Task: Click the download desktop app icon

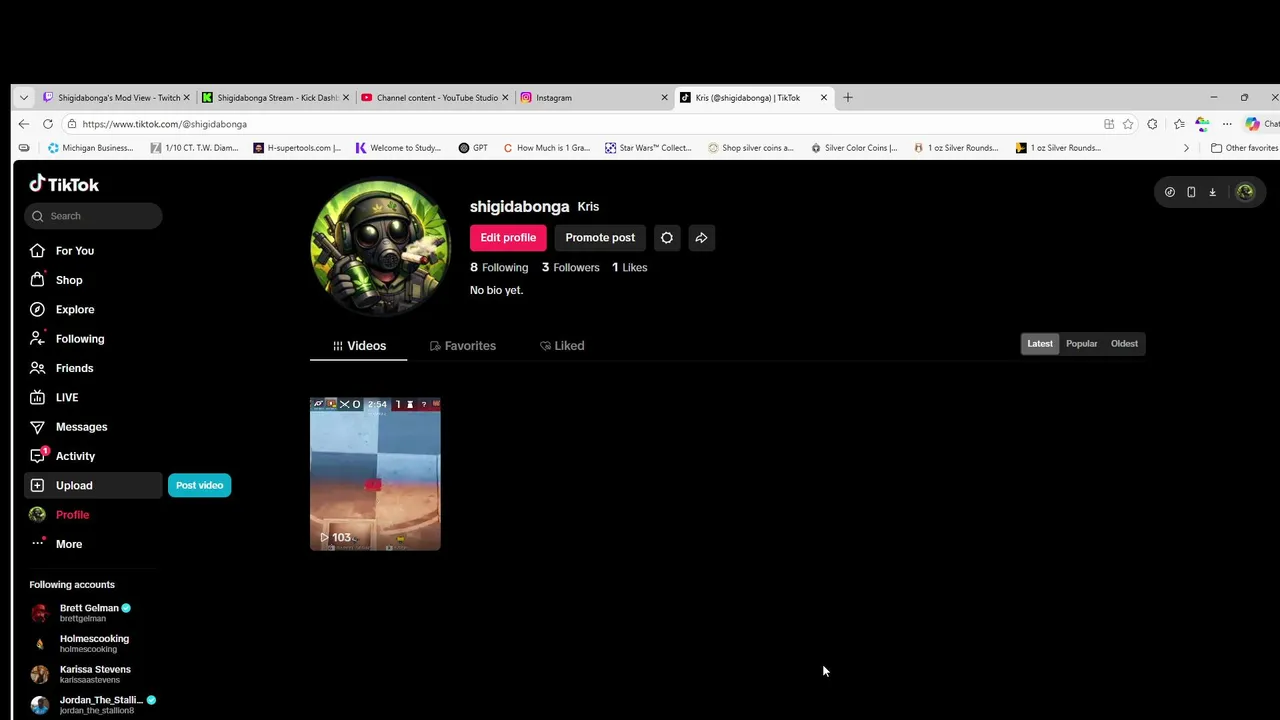Action: coord(1212,192)
